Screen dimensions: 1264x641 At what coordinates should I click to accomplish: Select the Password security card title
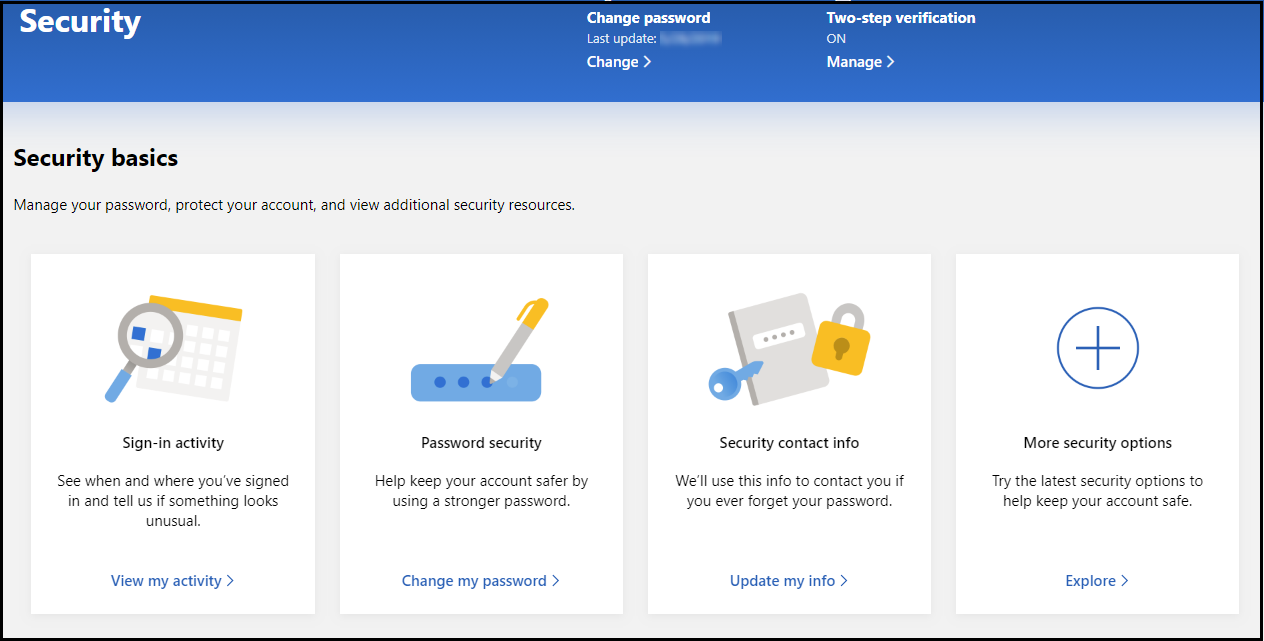click(481, 443)
